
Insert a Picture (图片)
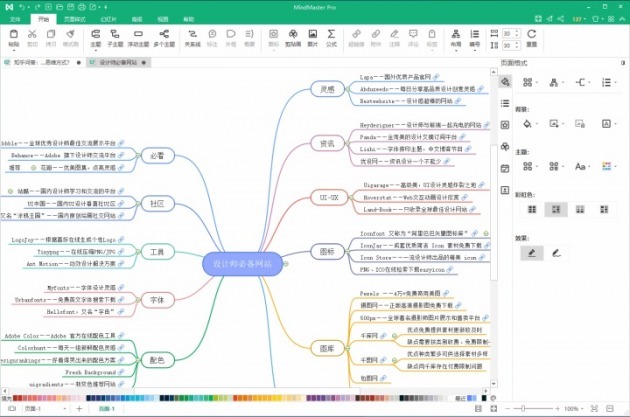point(313,38)
